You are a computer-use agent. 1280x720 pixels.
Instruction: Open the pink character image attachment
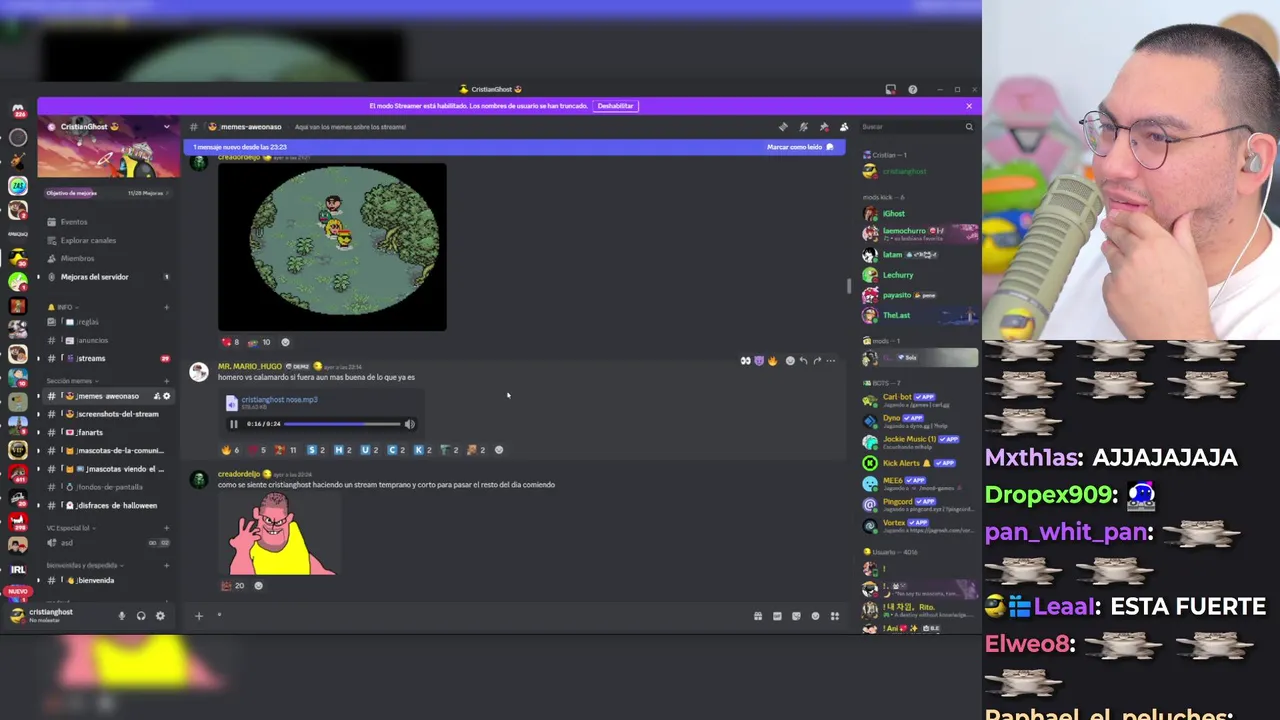click(279, 534)
